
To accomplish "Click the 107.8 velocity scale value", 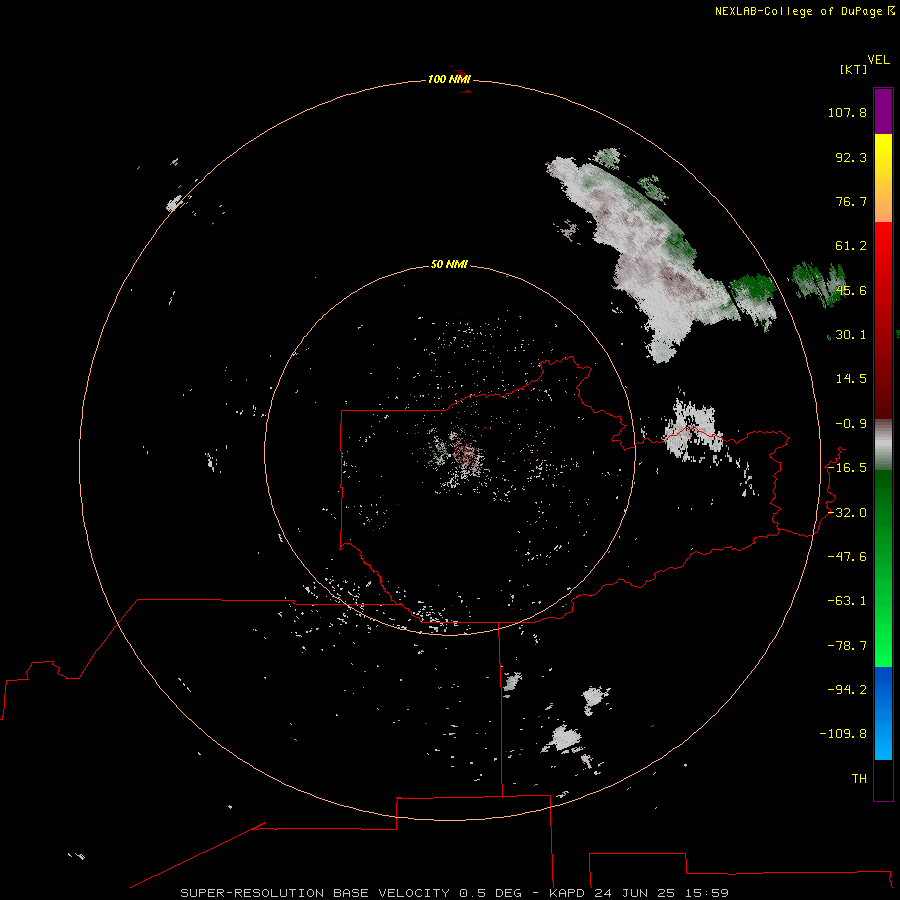I will tap(847, 112).
